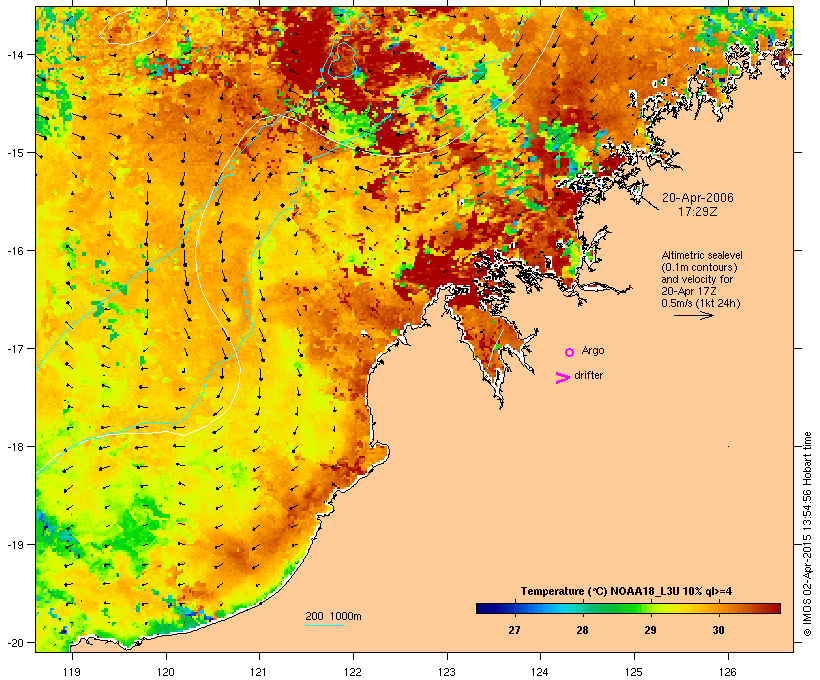Screen dimensions: 820x680
Task: Click the IMOS copyright timestamp text
Action: coord(807,534)
